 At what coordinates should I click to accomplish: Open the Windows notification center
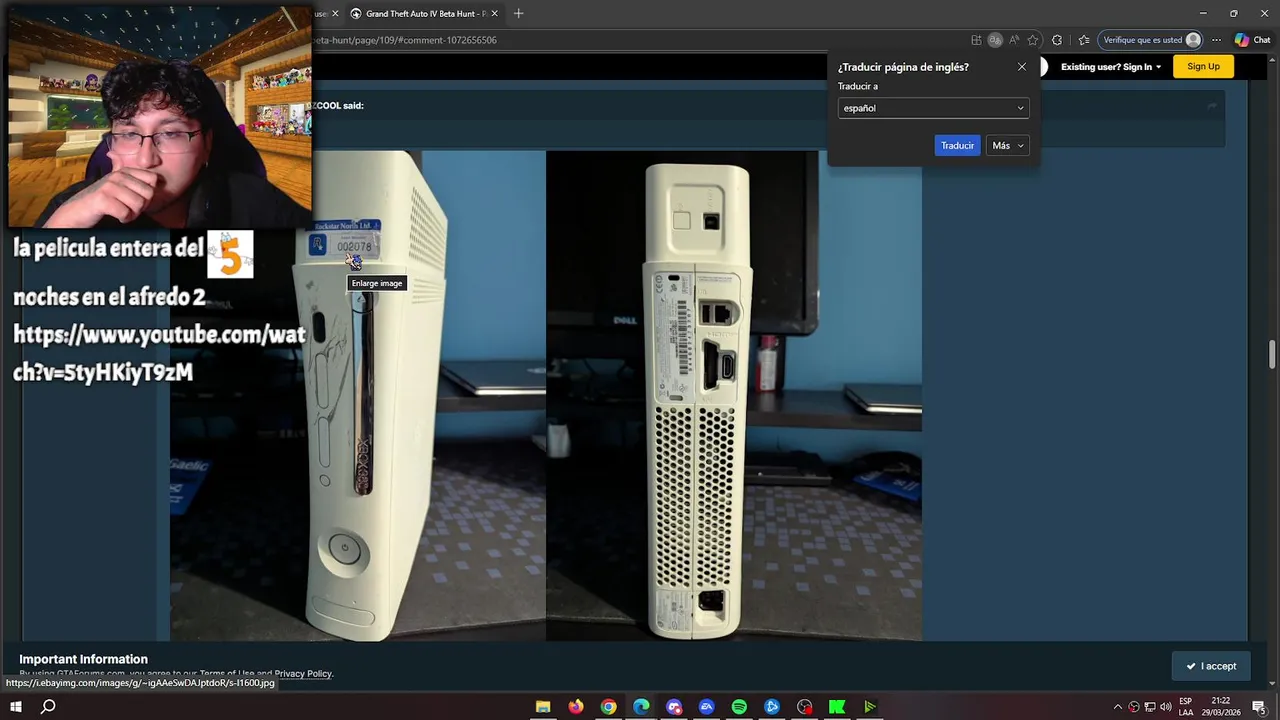tap(1259, 707)
